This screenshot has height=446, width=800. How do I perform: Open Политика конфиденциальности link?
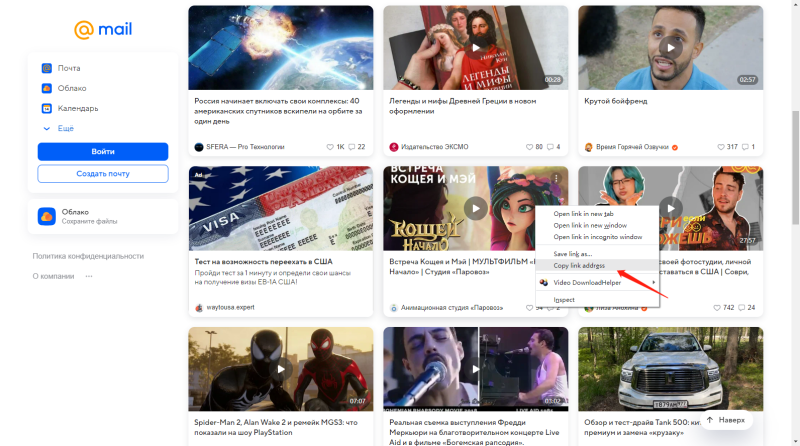[x=88, y=256]
